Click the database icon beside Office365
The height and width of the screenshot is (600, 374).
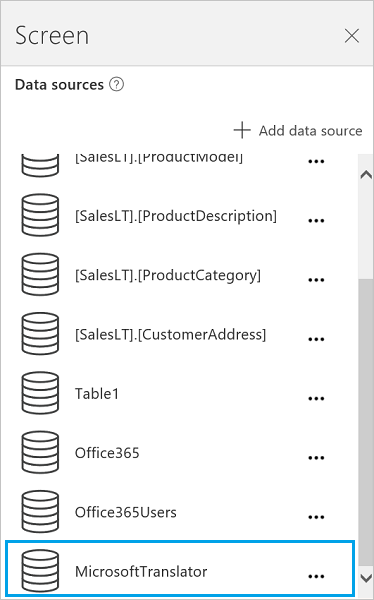[x=40, y=452]
